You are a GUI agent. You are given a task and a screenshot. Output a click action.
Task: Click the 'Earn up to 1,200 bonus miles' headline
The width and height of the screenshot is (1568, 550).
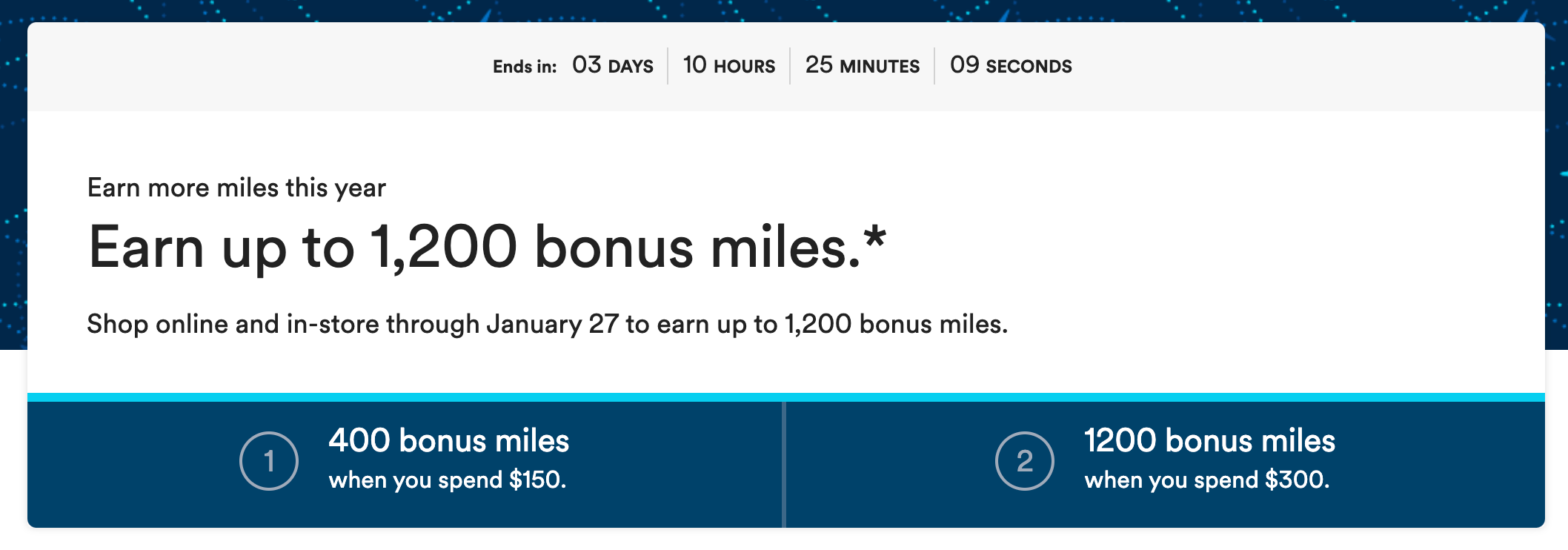click(x=474, y=248)
